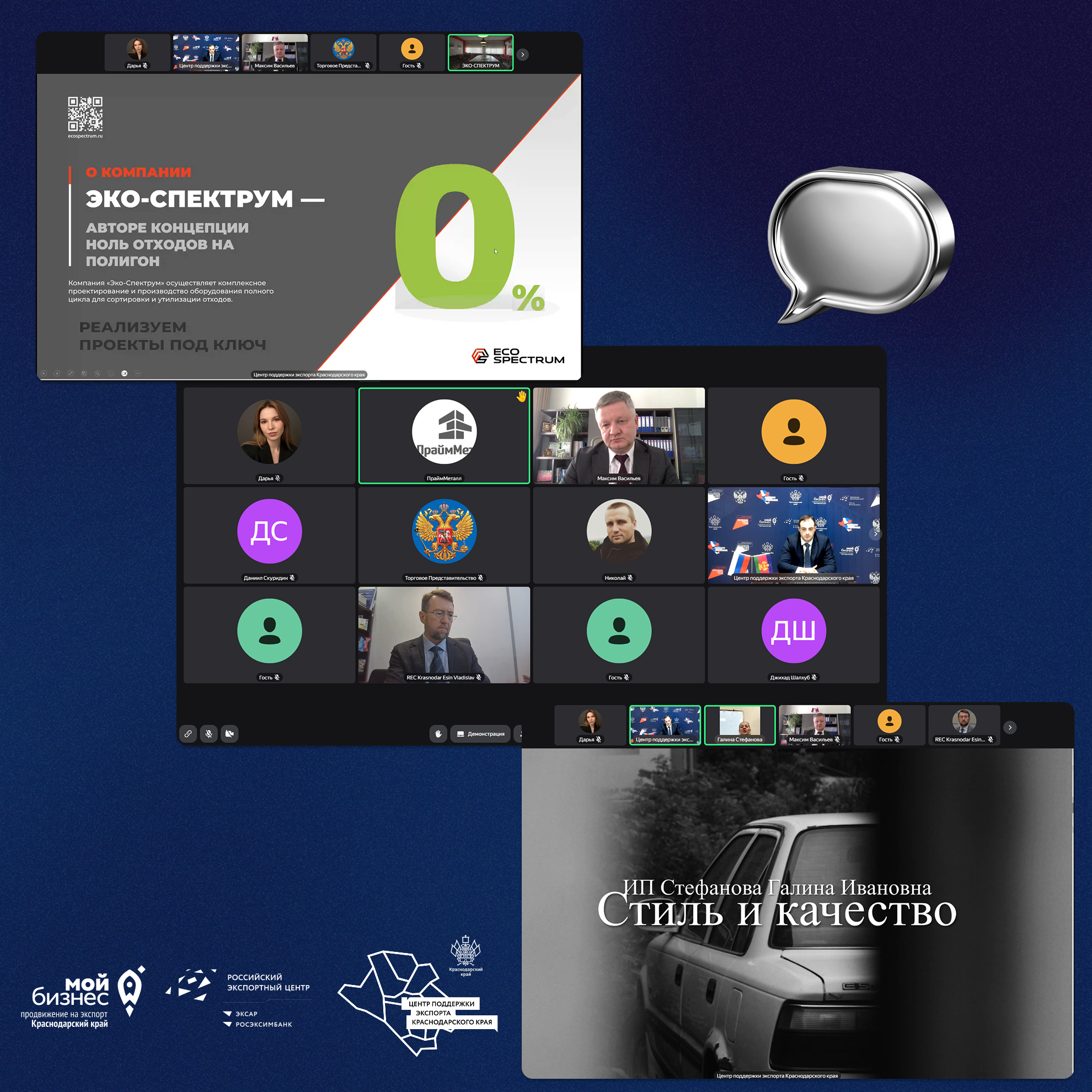Advance to the next slide in the Эко-Спектрум presentation
1092x1092 pixels.
pyautogui.click(x=57, y=373)
